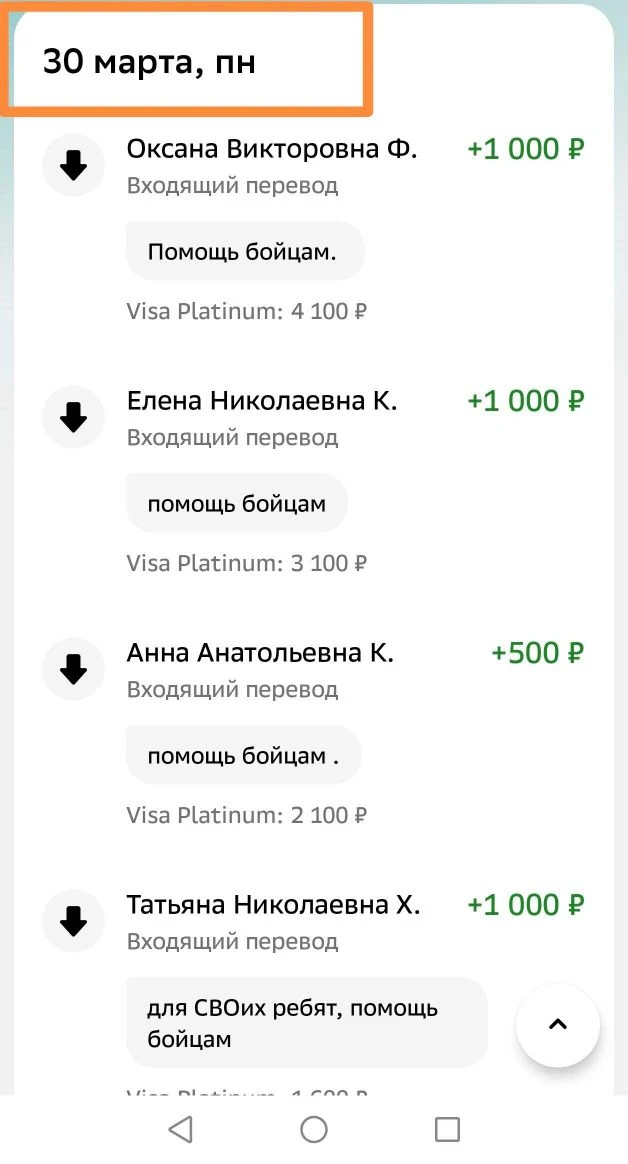Open transfer from Елена Николаевна К.

(x=262, y=402)
